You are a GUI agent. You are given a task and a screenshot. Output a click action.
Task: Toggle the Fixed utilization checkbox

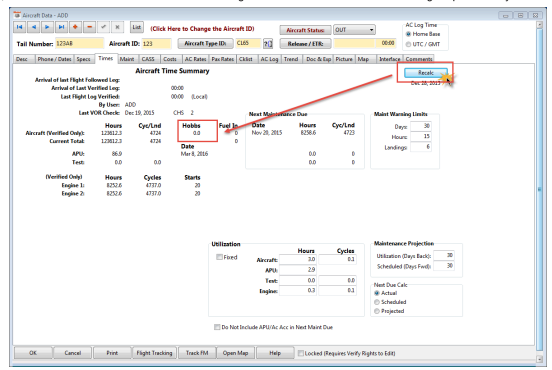pyautogui.click(x=219, y=257)
